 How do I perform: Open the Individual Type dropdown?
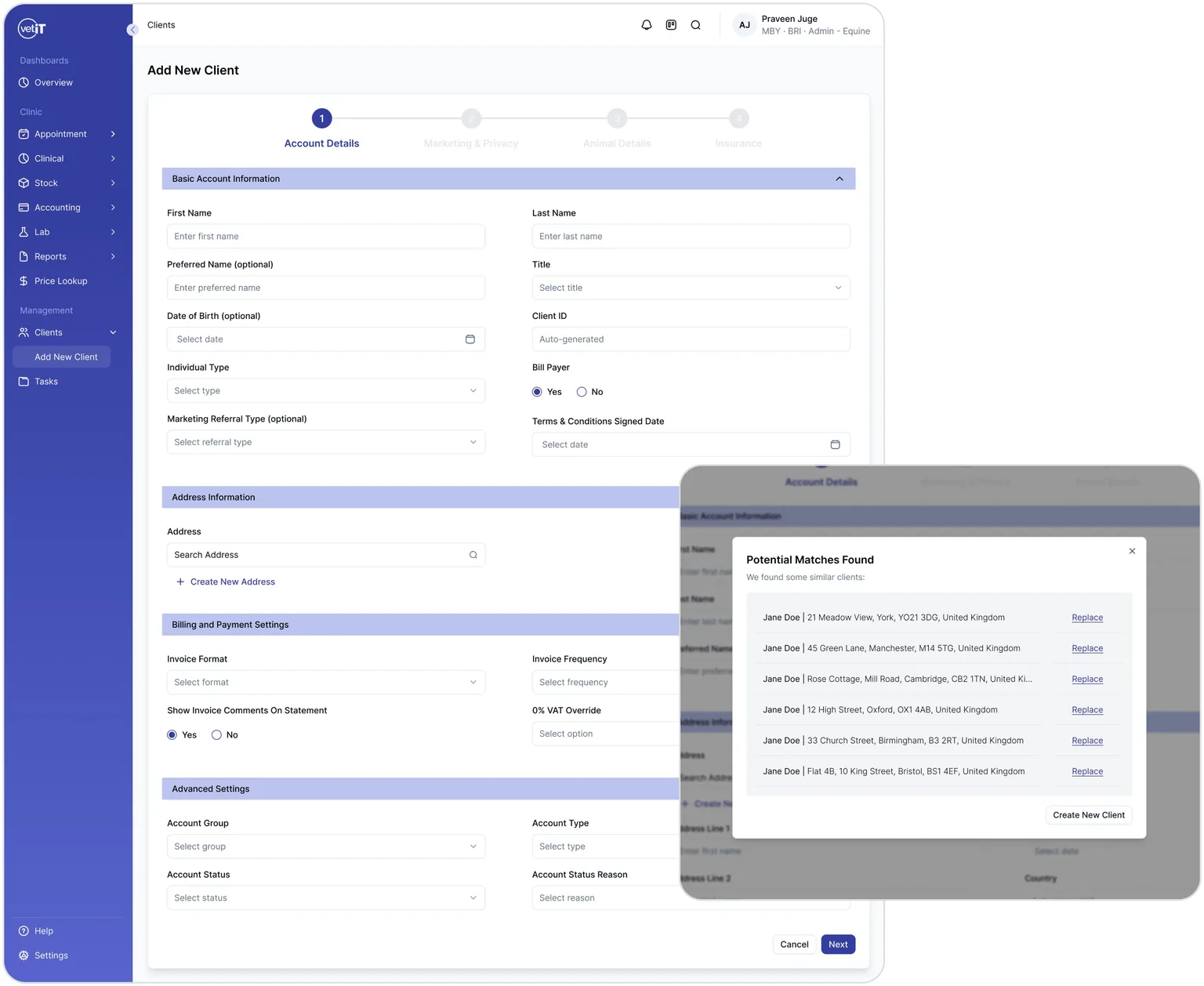pos(326,390)
